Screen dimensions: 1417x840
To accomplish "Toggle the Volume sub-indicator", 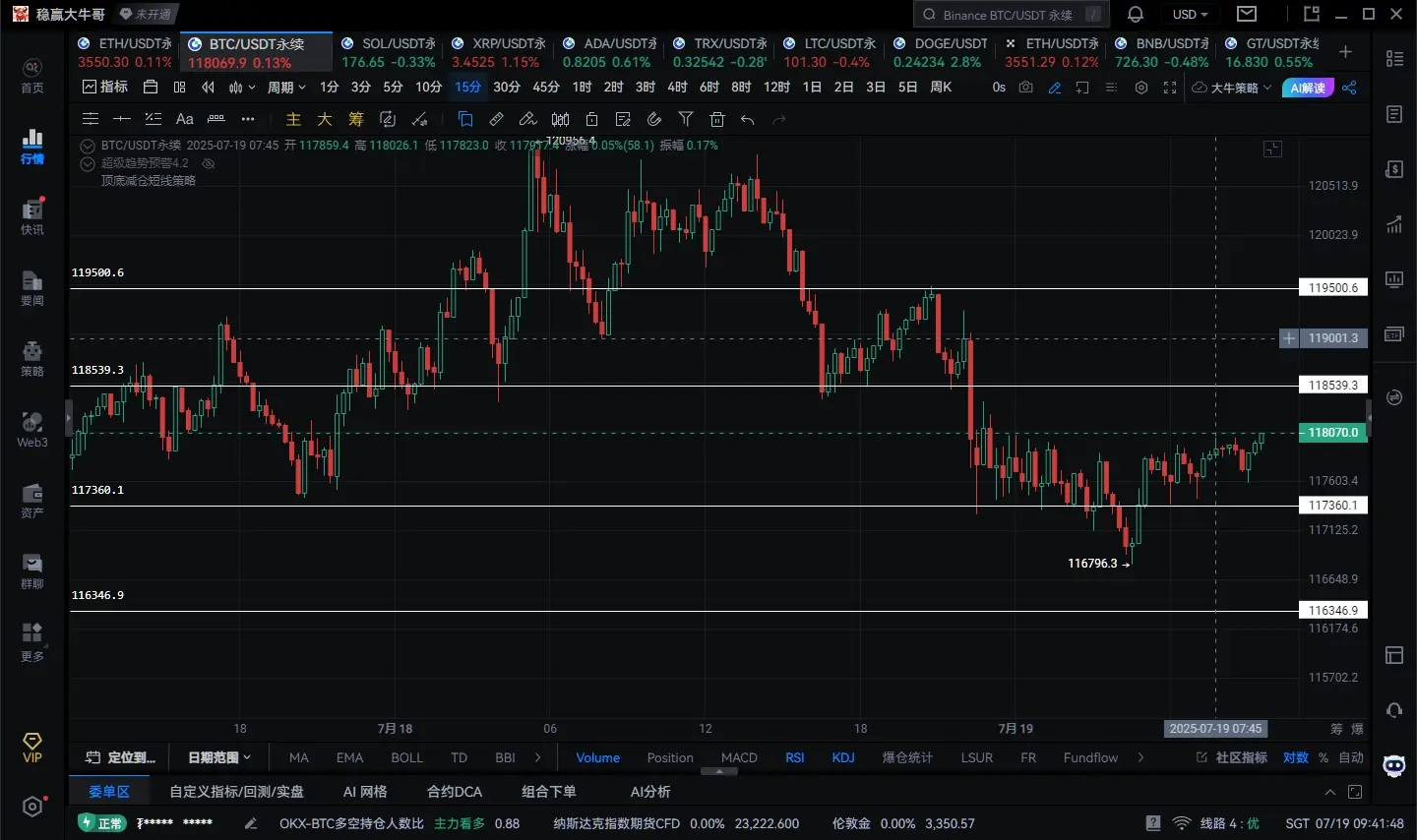I will [x=597, y=757].
